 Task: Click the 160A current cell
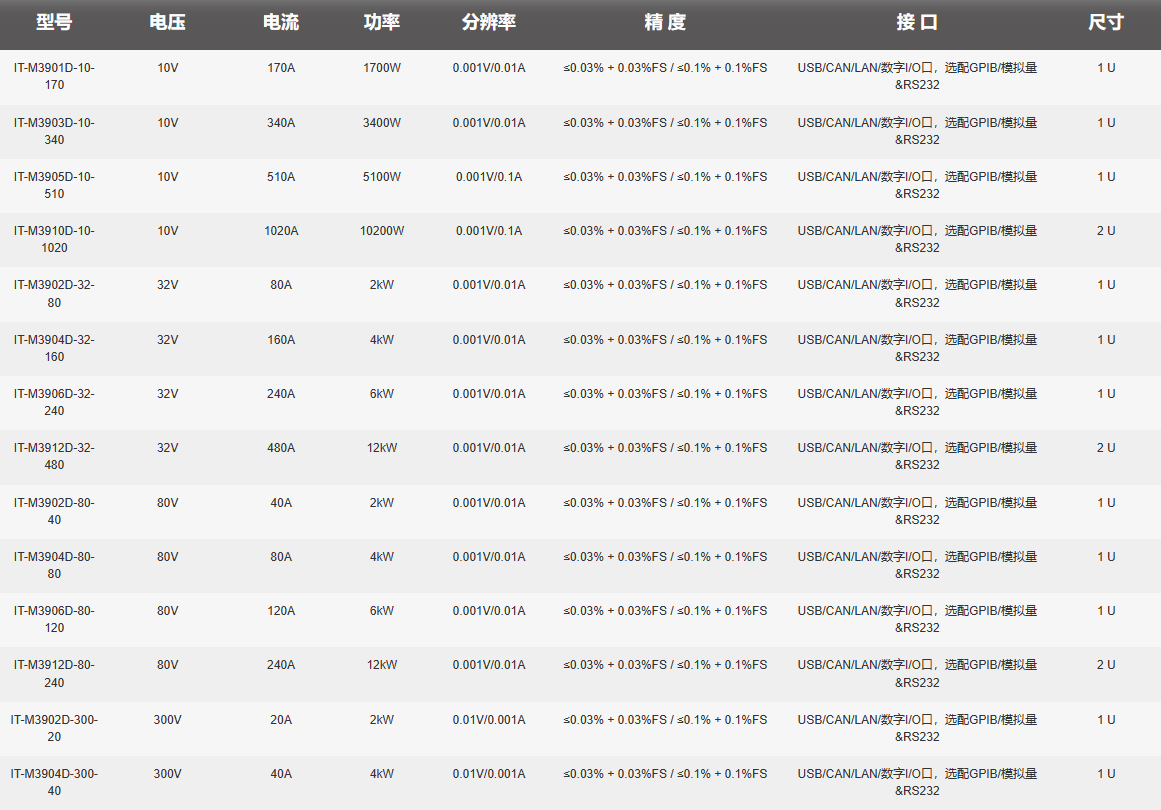281,340
